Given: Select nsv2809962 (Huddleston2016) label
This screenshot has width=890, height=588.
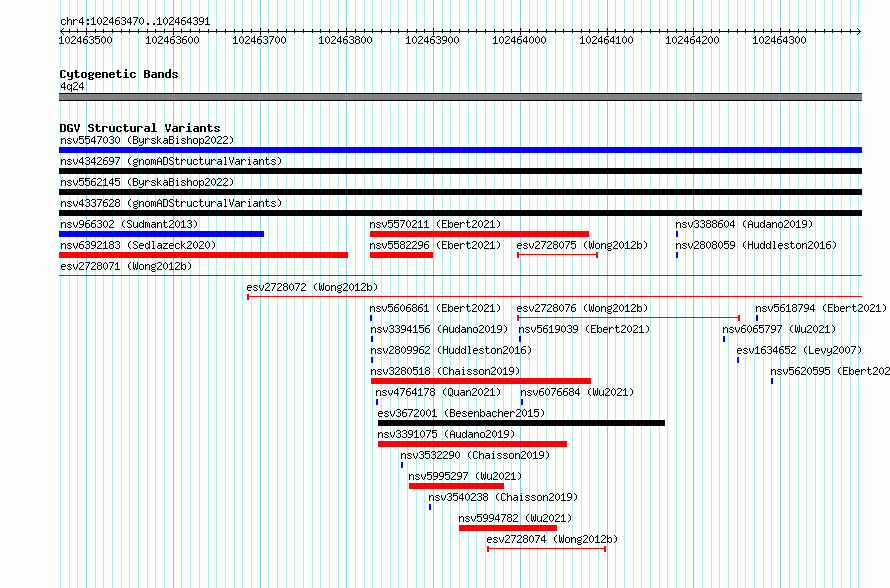Looking at the screenshot, I should (451, 350).
